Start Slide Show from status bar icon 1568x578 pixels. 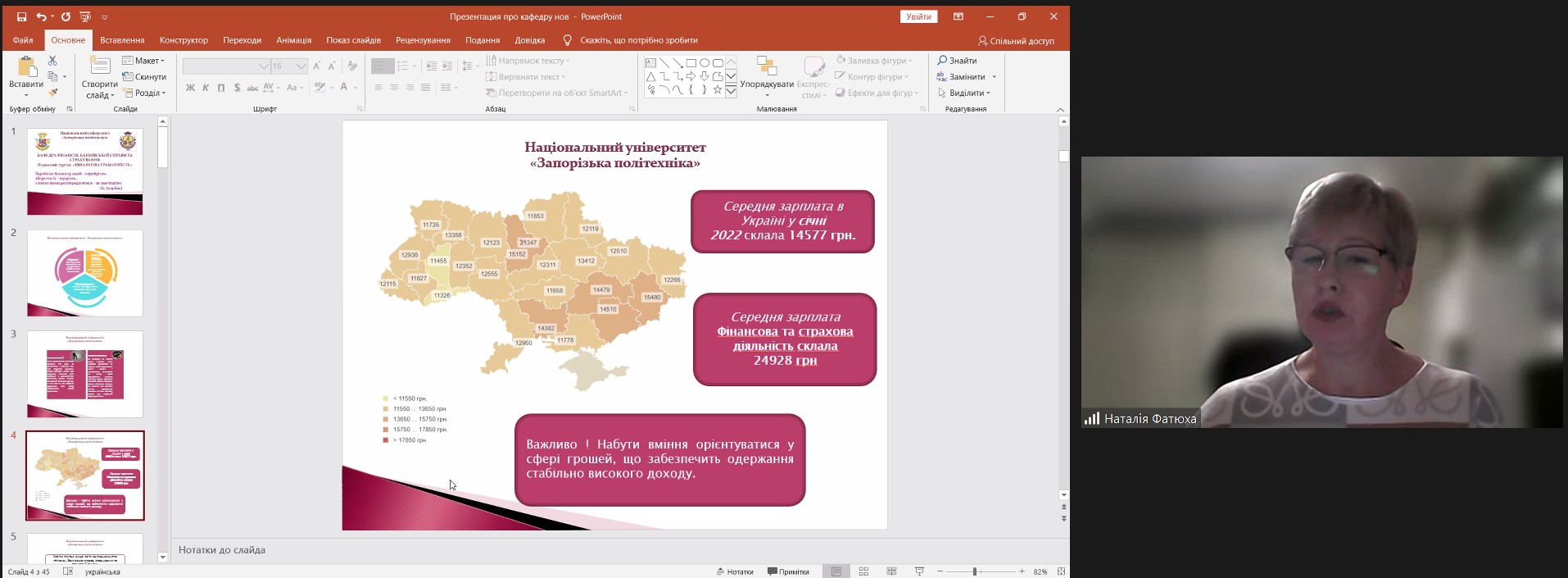(919, 571)
